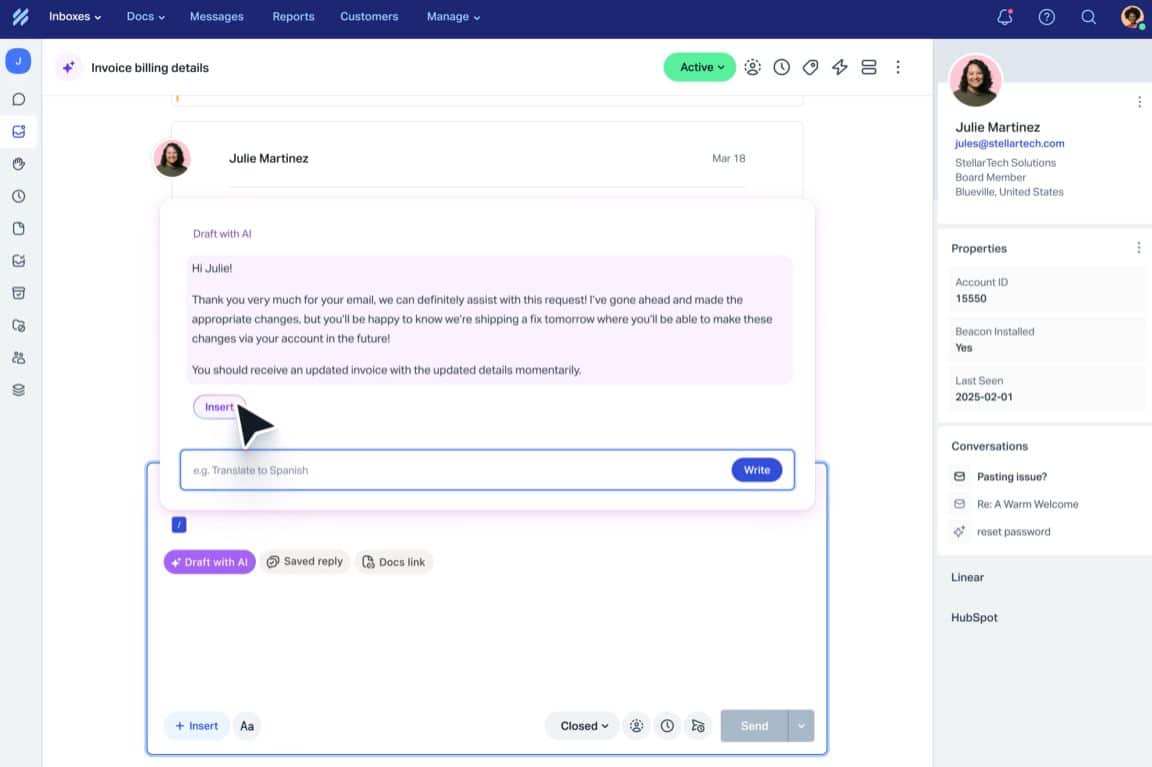Click the blue Write button

(x=757, y=470)
